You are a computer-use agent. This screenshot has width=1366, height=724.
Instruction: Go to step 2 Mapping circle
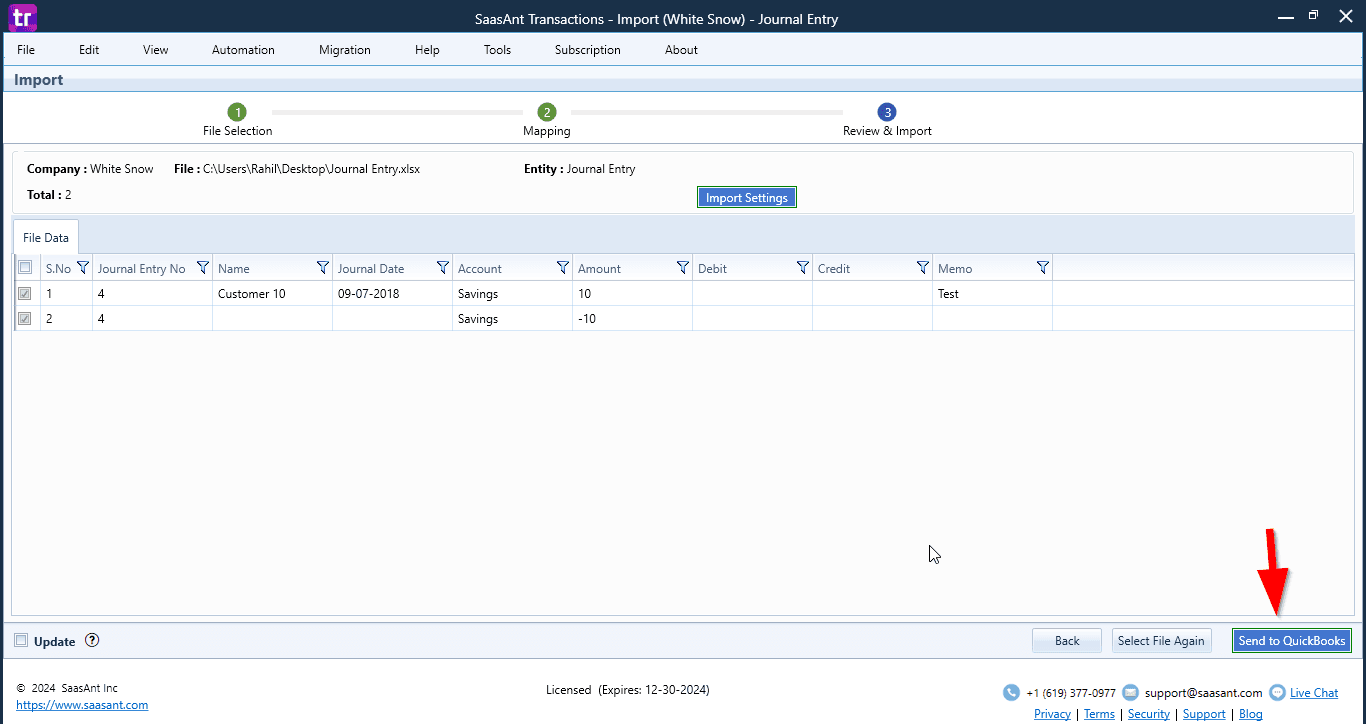[x=546, y=112]
